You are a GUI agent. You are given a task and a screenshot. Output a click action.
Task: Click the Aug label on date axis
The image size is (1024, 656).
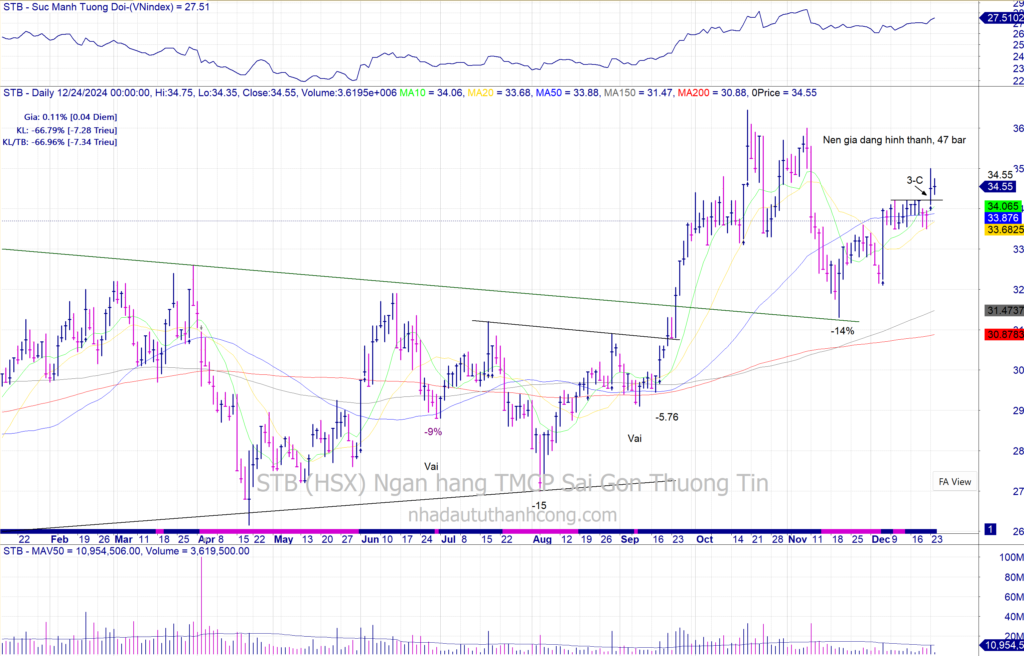(541, 538)
